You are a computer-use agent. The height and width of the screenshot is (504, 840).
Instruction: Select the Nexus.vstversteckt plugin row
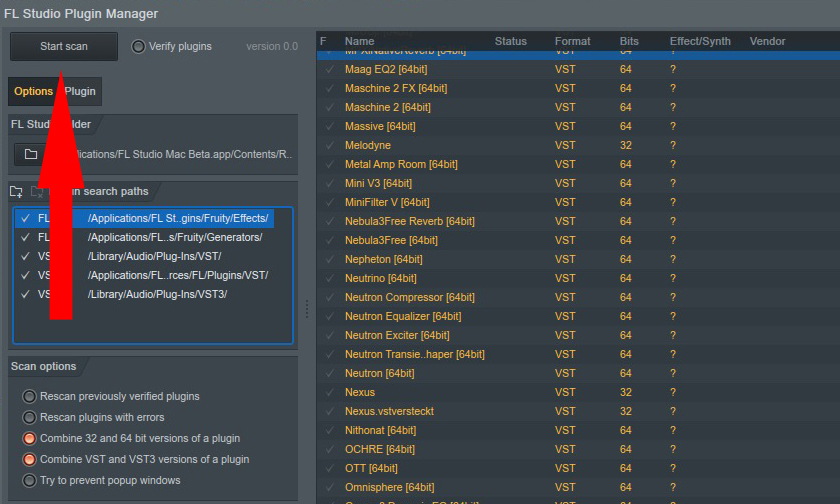tap(578, 411)
